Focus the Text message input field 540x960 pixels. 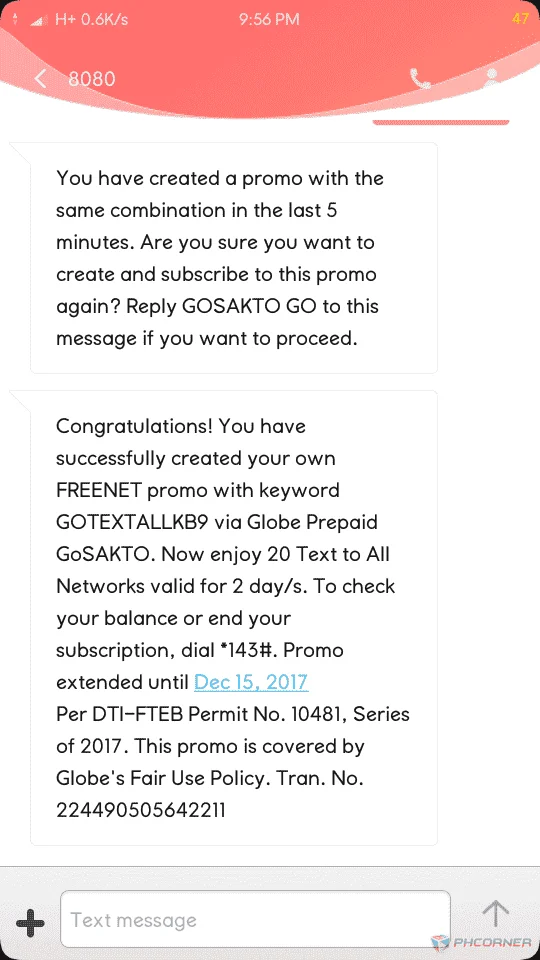(255, 919)
